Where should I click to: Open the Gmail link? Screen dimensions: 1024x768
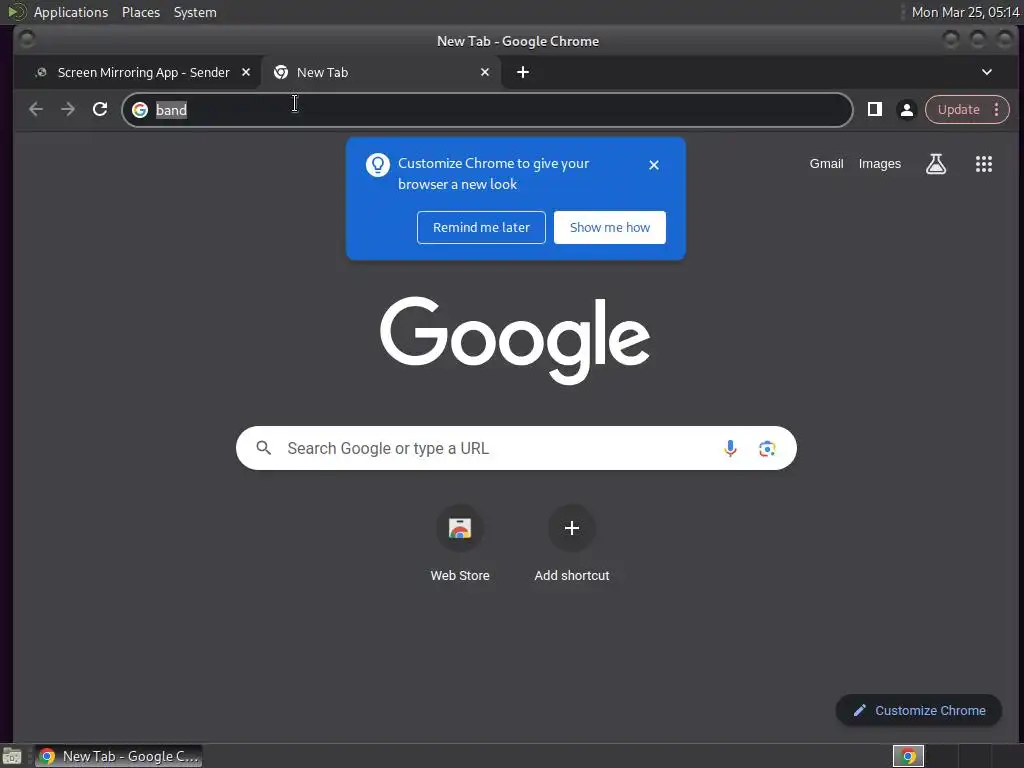(826, 164)
